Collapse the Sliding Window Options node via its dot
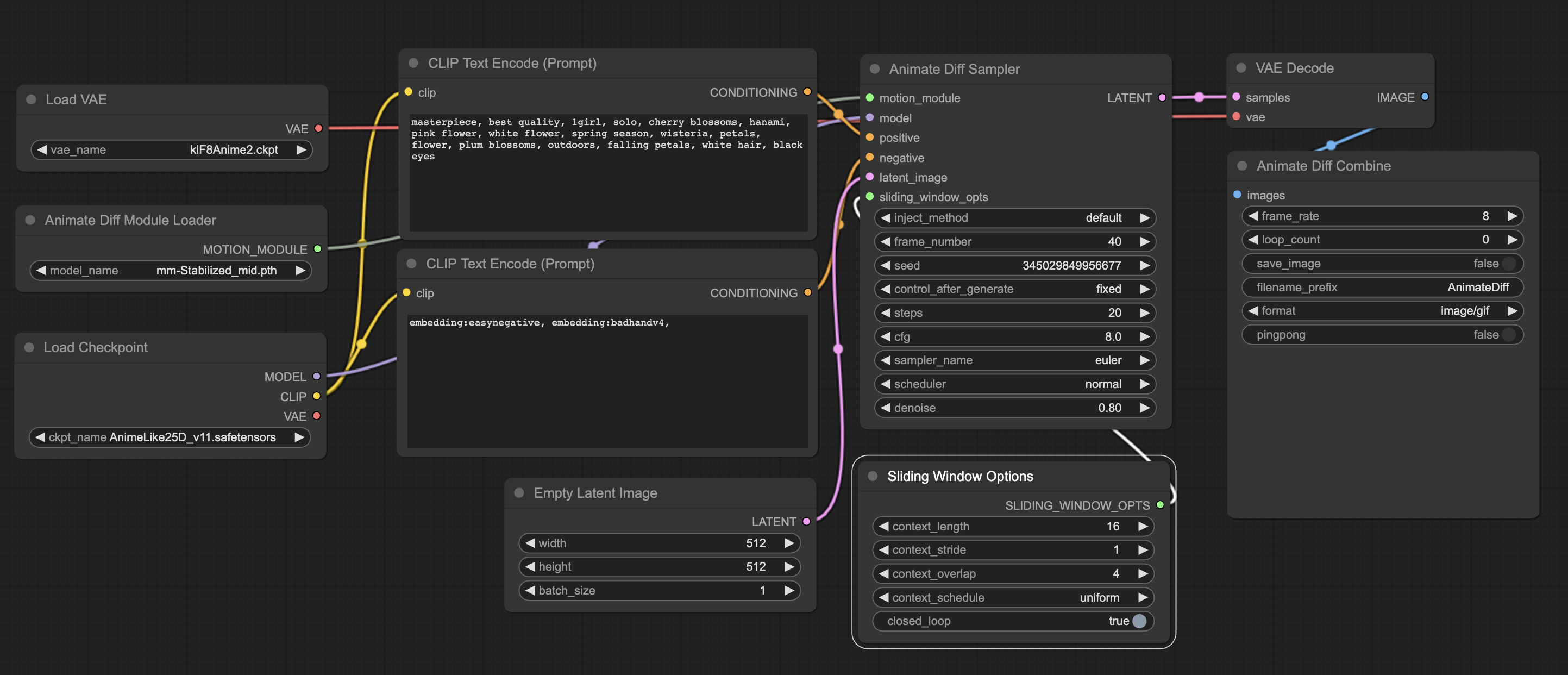 873,476
